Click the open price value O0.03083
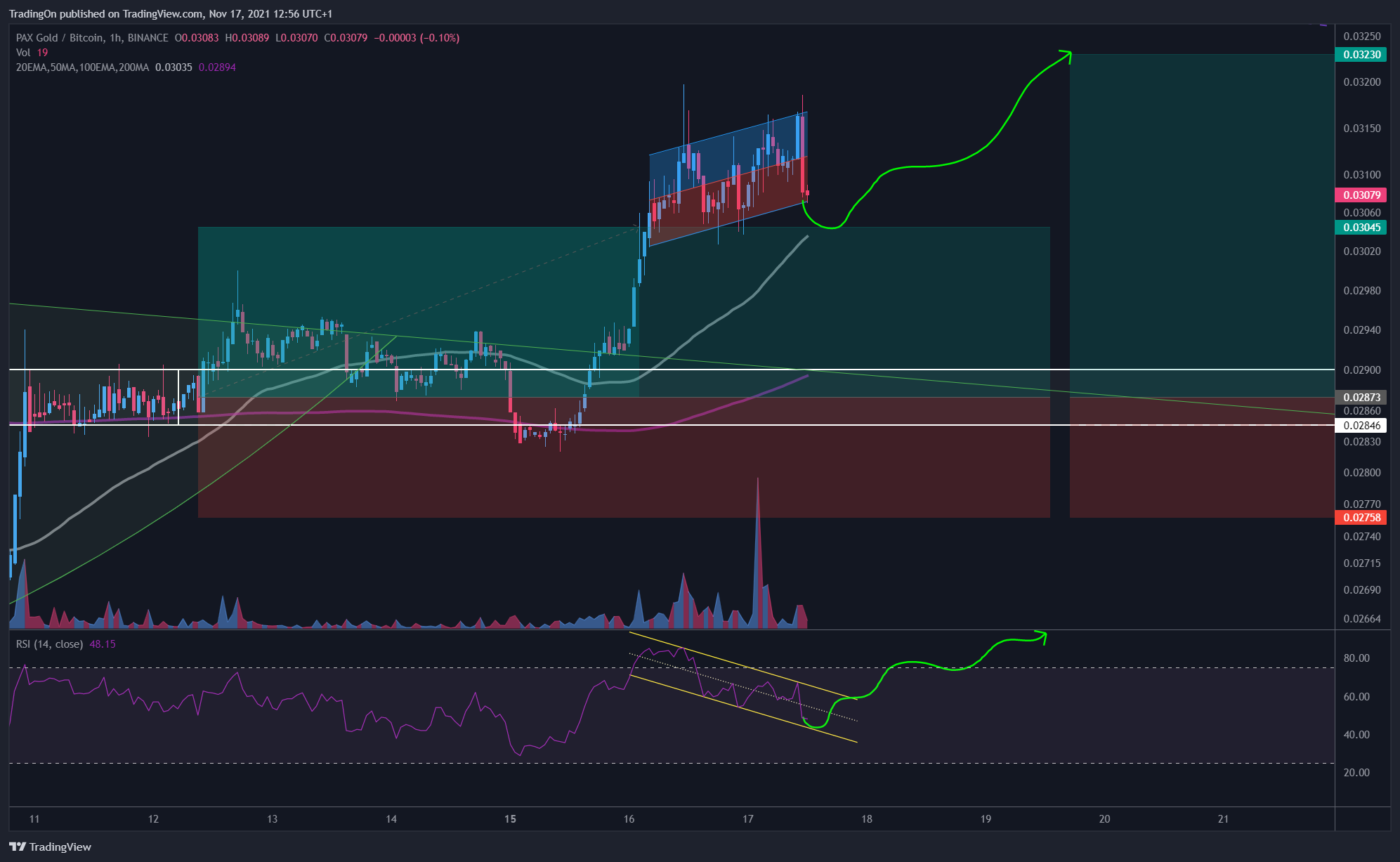1400x862 pixels. [197, 38]
